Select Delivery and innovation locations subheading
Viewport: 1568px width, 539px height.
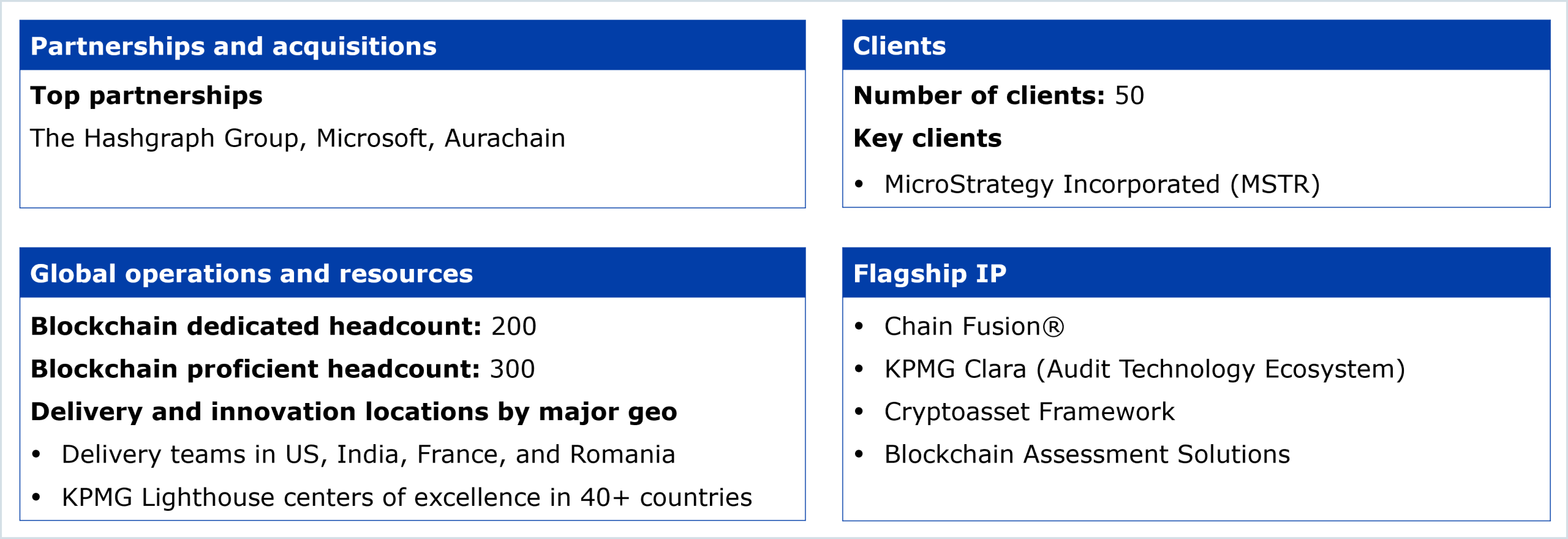tap(354, 412)
